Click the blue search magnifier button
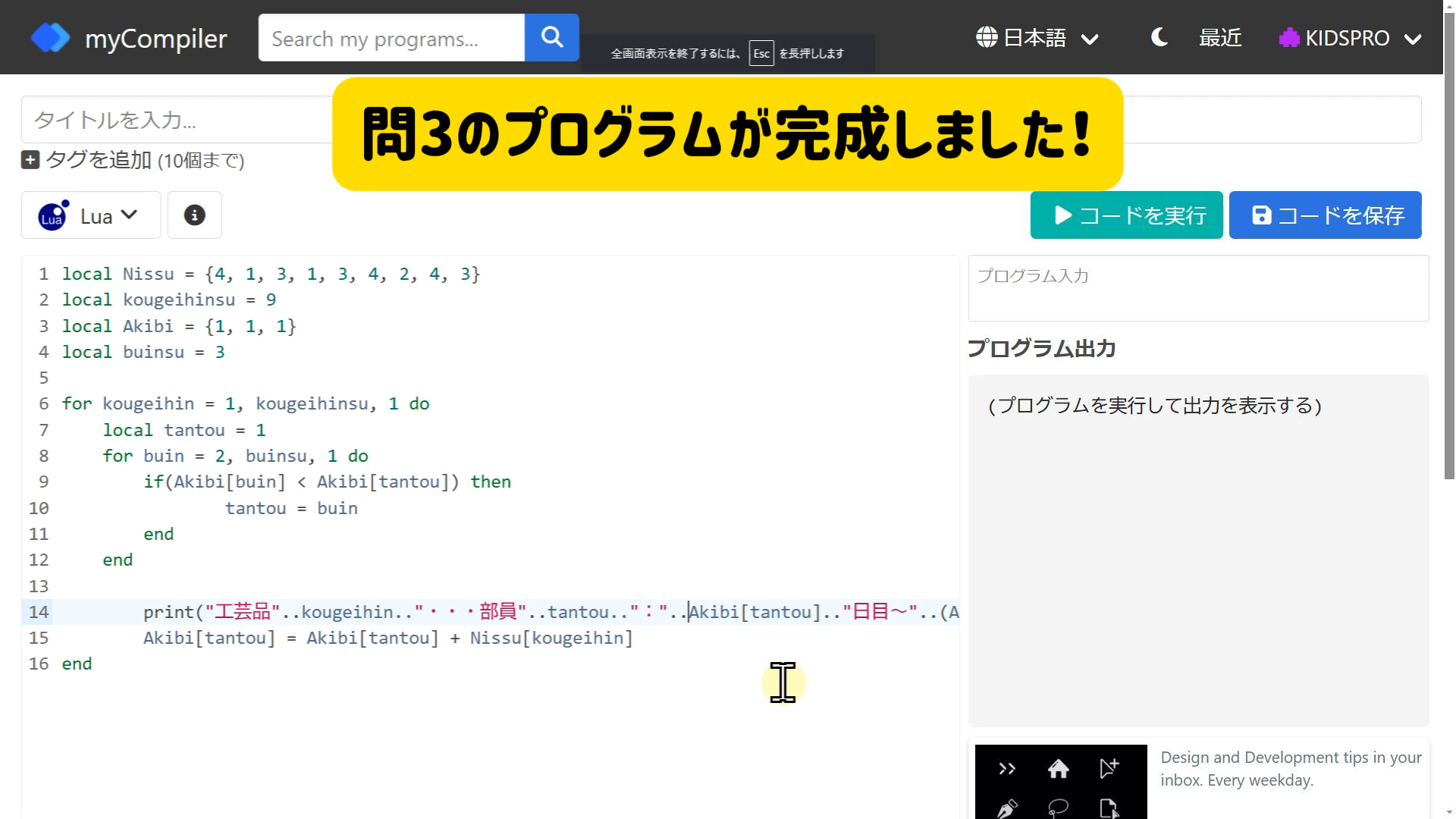Screen dimensions: 1456x819 pyautogui.click(x=552, y=37)
